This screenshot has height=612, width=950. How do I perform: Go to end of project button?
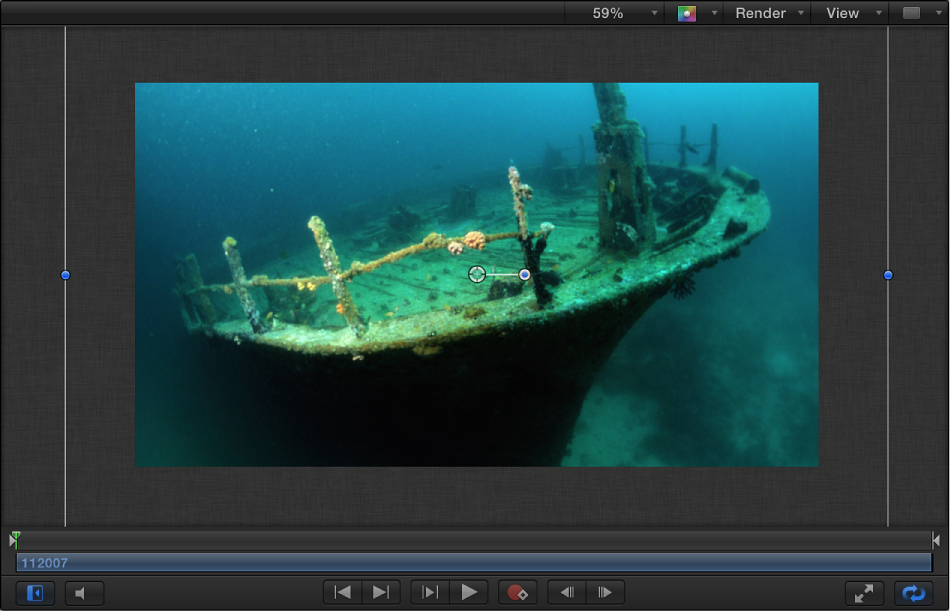(381, 592)
